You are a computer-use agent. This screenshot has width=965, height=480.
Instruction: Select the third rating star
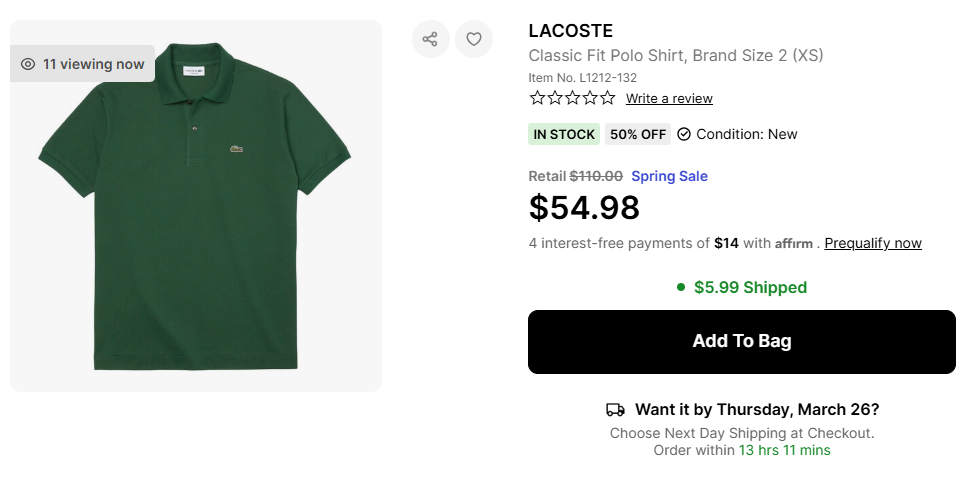[x=572, y=98]
